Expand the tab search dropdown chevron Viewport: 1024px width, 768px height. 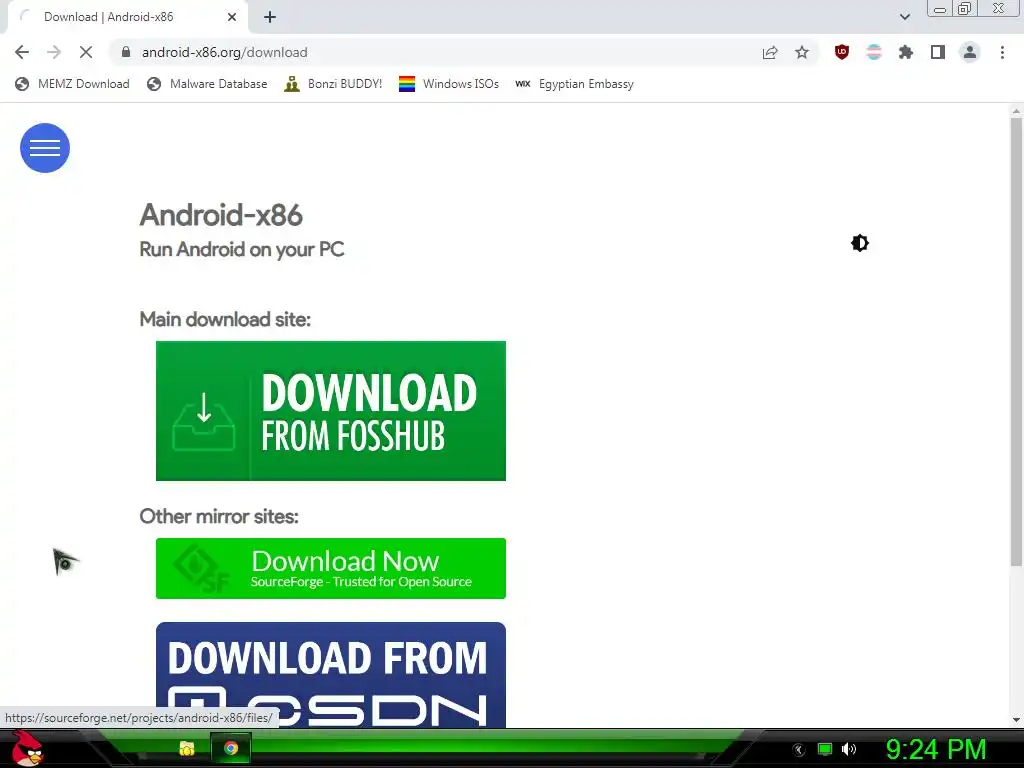click(905, 17)
